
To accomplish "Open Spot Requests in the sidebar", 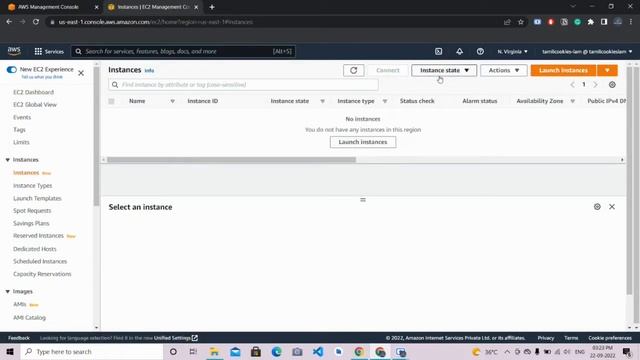I will (x=32, y=211).
